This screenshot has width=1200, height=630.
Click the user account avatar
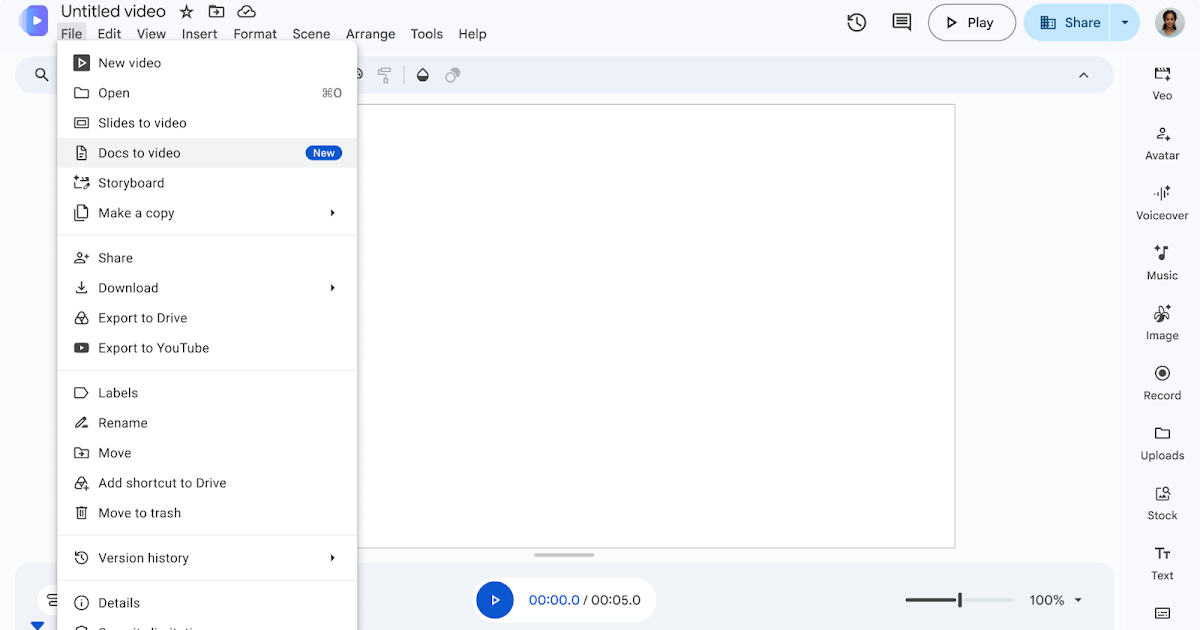(1170, 22)
